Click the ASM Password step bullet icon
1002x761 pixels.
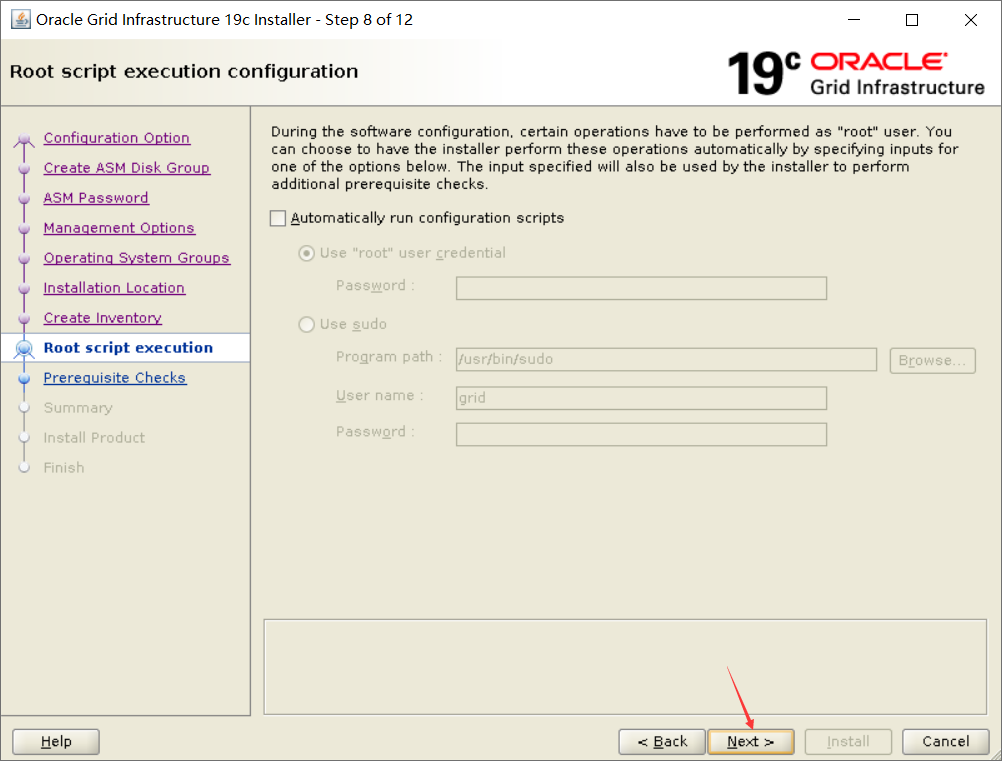pyautogui.click(x=24, y=199)
